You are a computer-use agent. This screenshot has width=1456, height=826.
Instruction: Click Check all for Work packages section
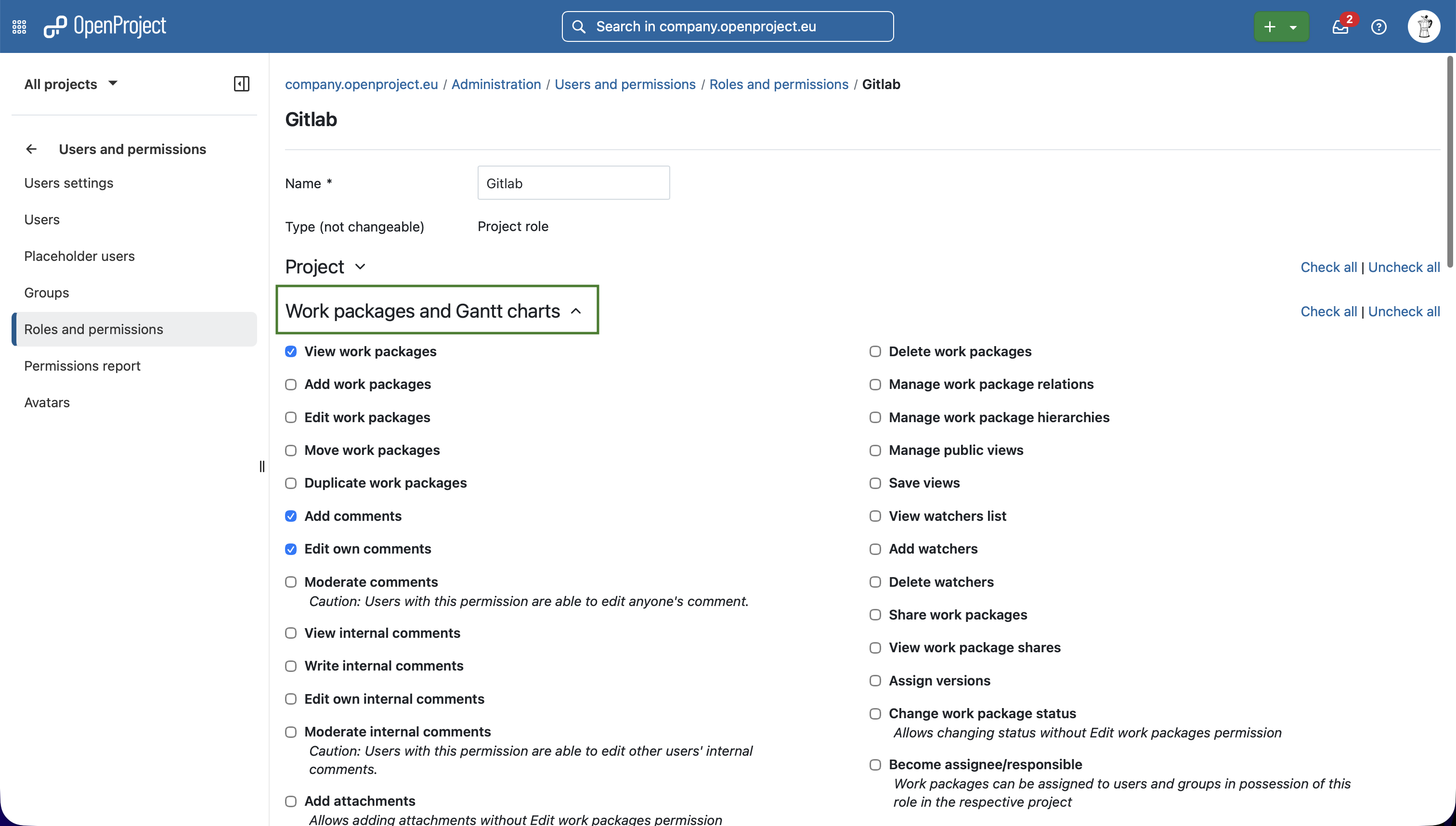(1328, 311)
